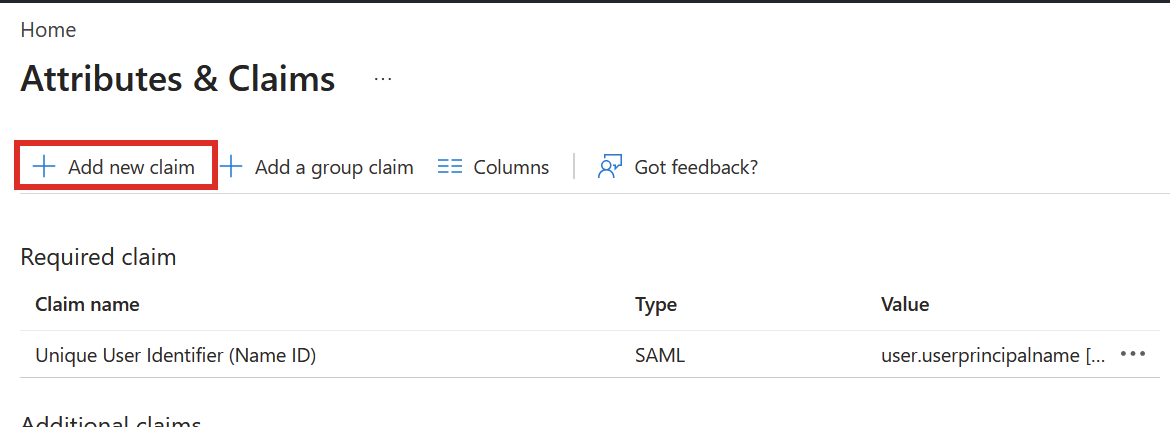Click the feedback person icon
The width and height of the screenshot is (1170, 427).
click(x=610, y=167)
